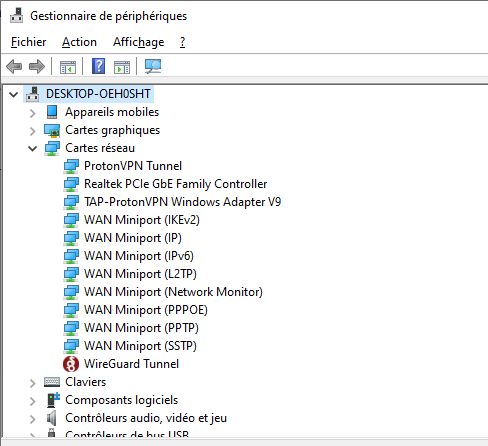488x446 pixels.
Task: Select Contrôleurs audio, vidéo et jeu label
Action: [x=146, y=418]
